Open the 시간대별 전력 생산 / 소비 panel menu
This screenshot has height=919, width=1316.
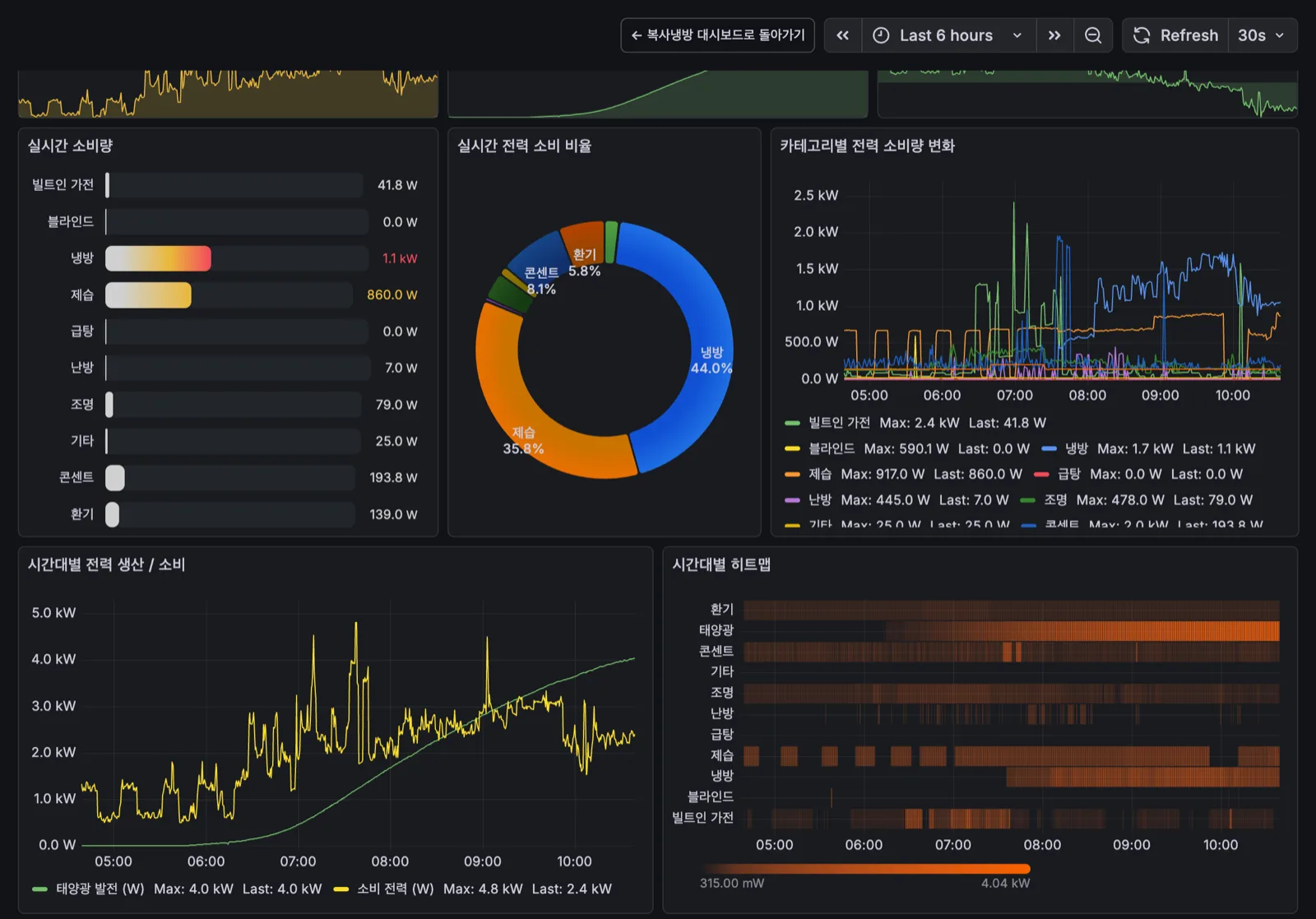106,564
